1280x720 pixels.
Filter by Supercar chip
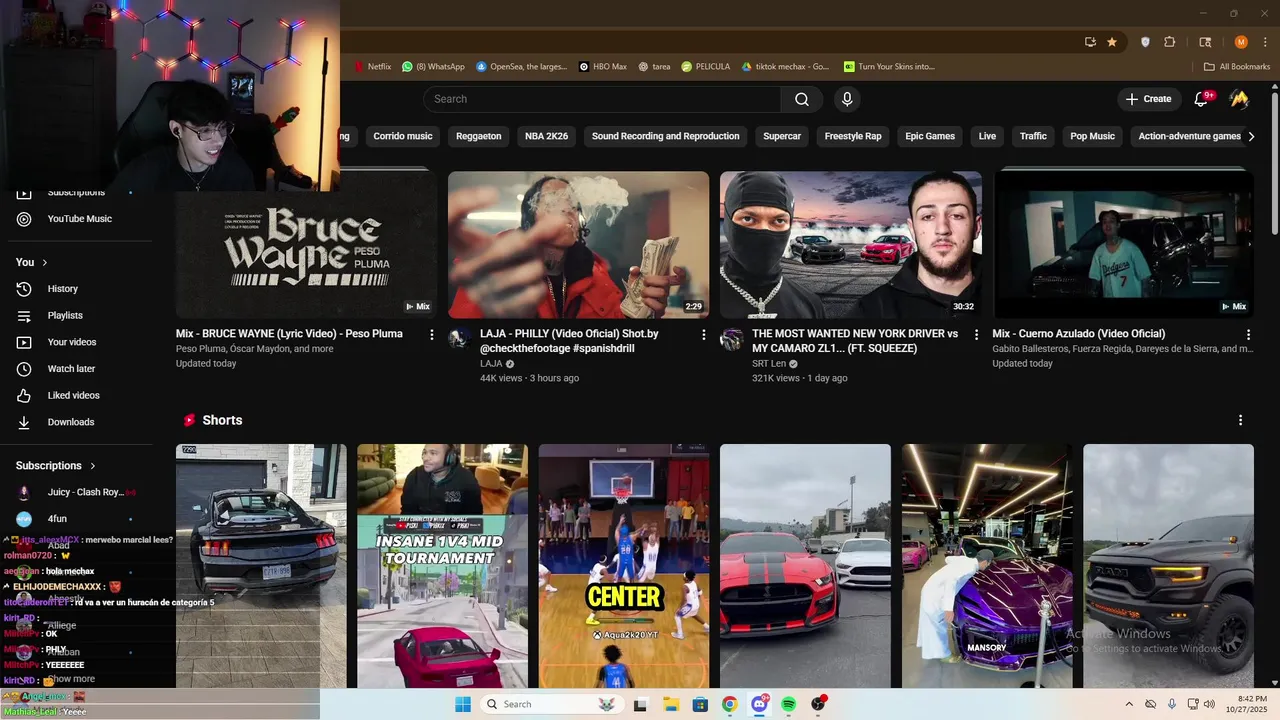click(782, 136)
